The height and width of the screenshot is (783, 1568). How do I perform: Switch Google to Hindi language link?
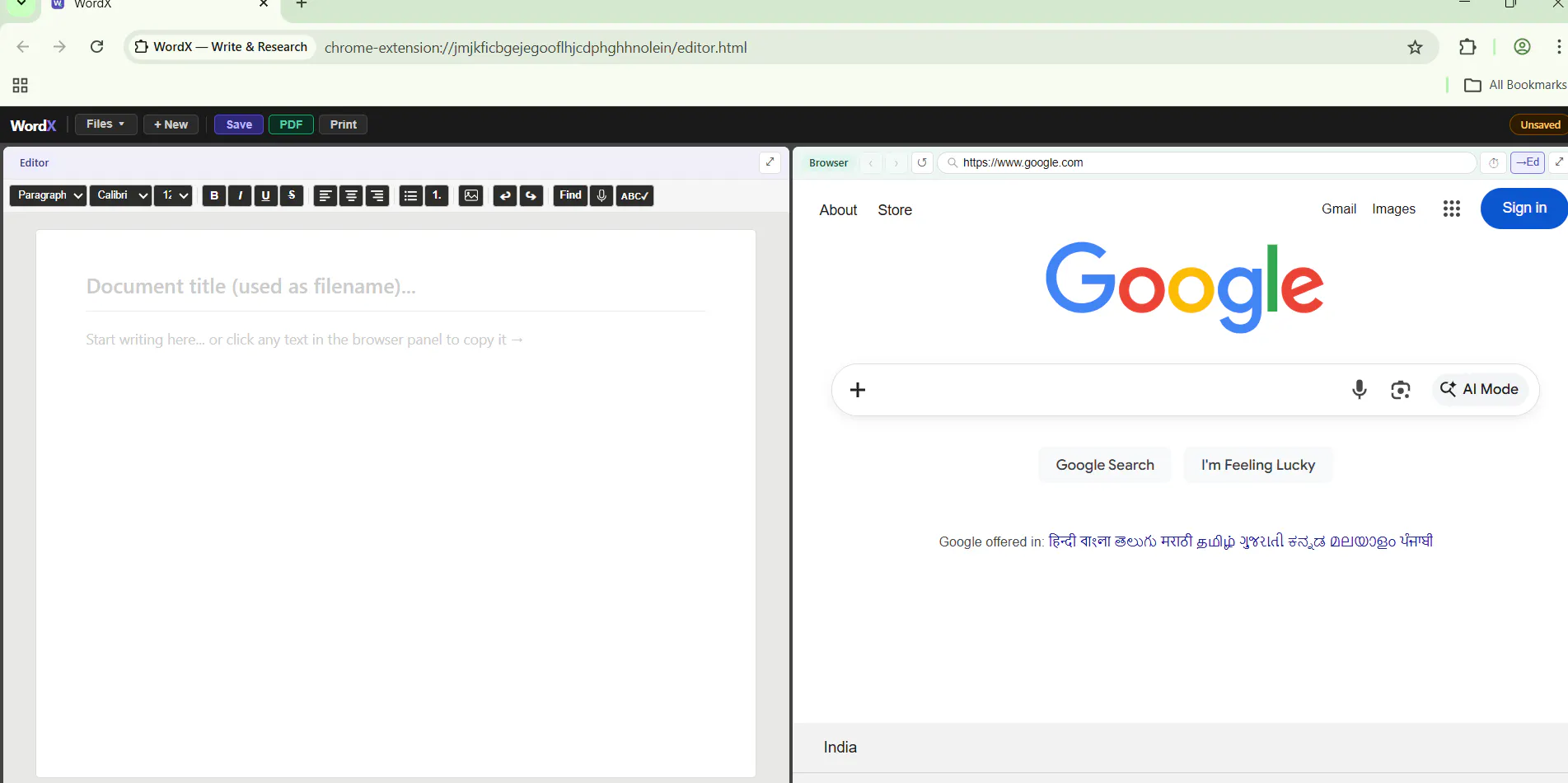pyautogui.click(x=1062, y=542)
